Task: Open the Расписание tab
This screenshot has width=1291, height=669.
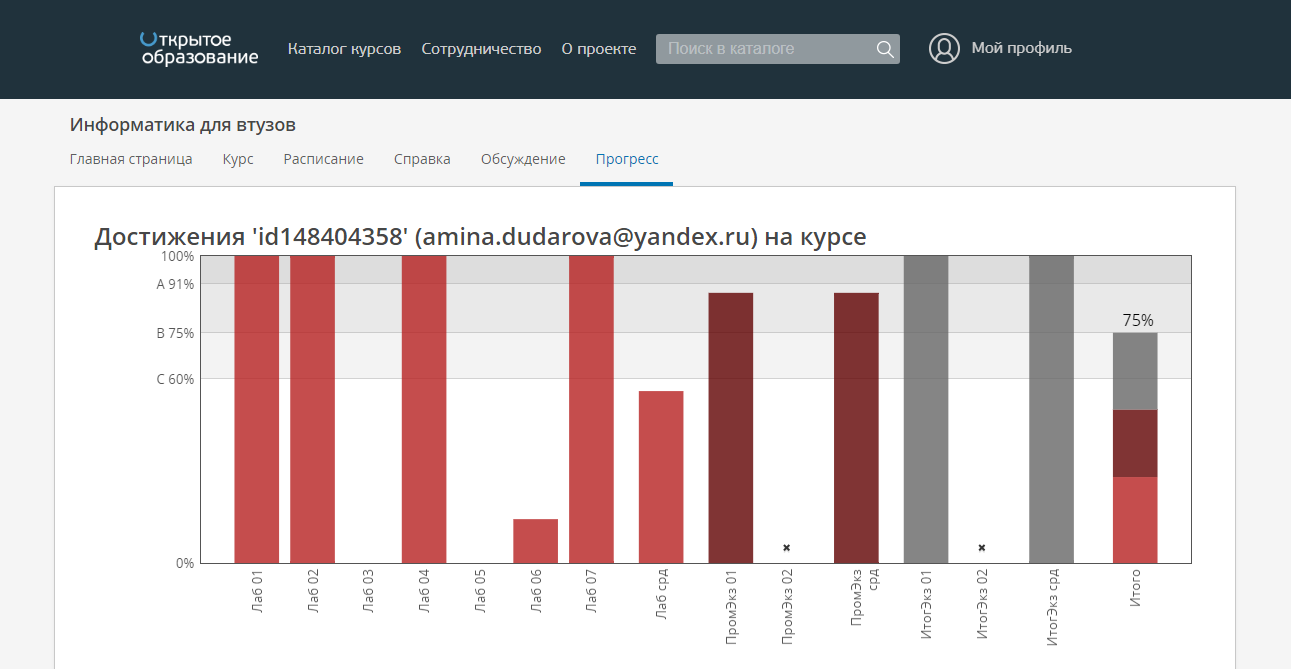Action: [x=323, y=159]
